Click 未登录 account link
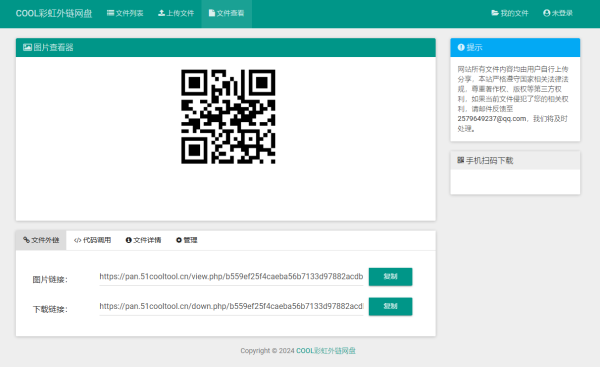 tap(558, 13)
